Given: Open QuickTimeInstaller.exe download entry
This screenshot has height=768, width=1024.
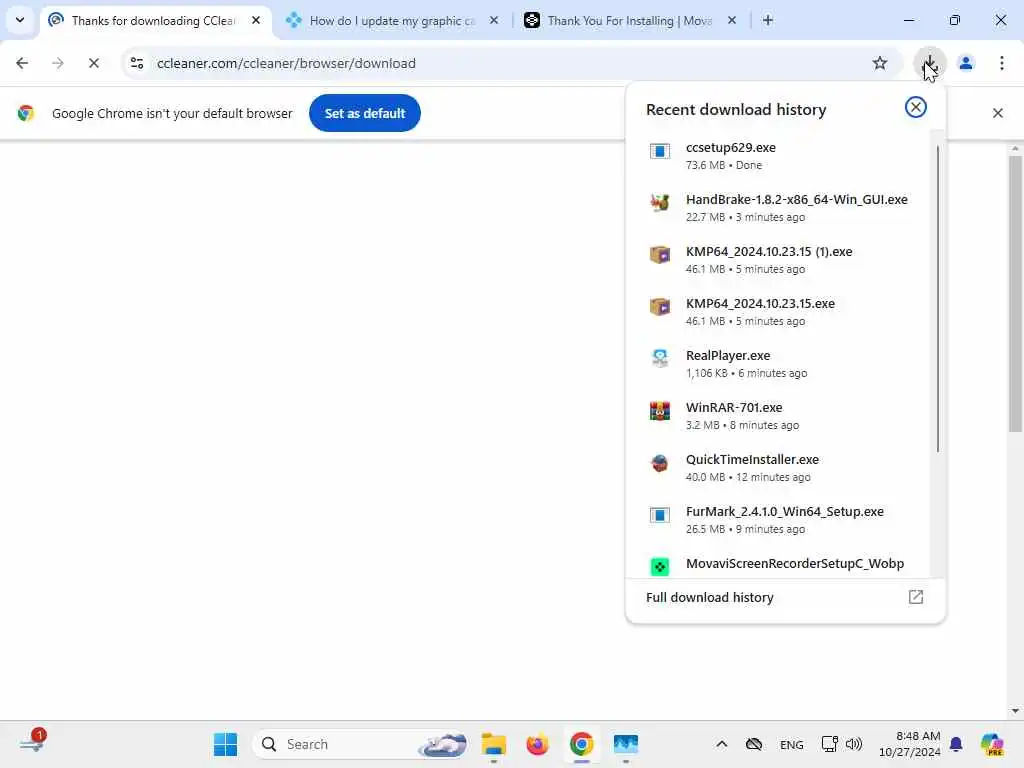Looking at the screenshot, I should [x=777, y=468].
